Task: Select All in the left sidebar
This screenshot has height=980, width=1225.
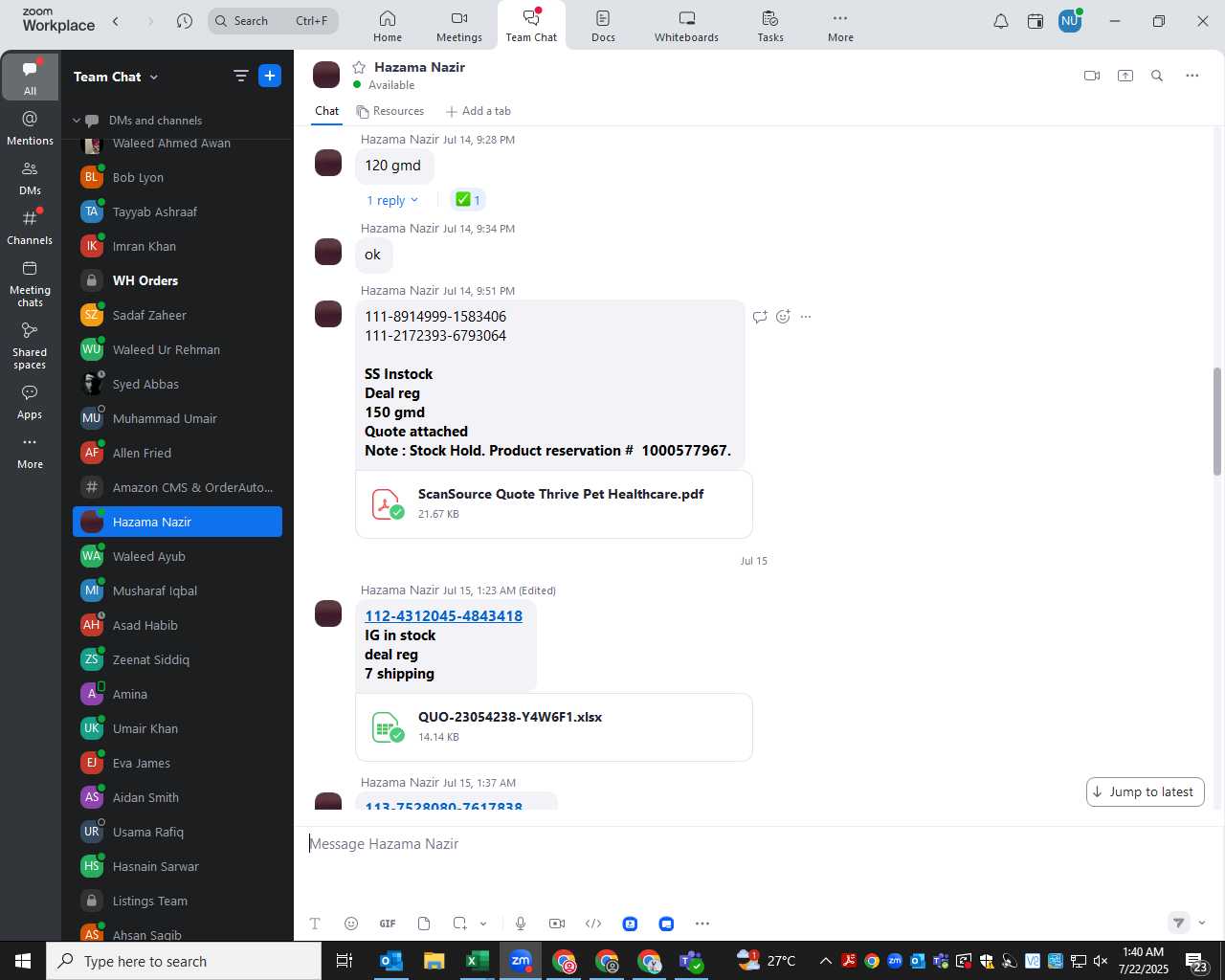Action: [x=30, y=78]
